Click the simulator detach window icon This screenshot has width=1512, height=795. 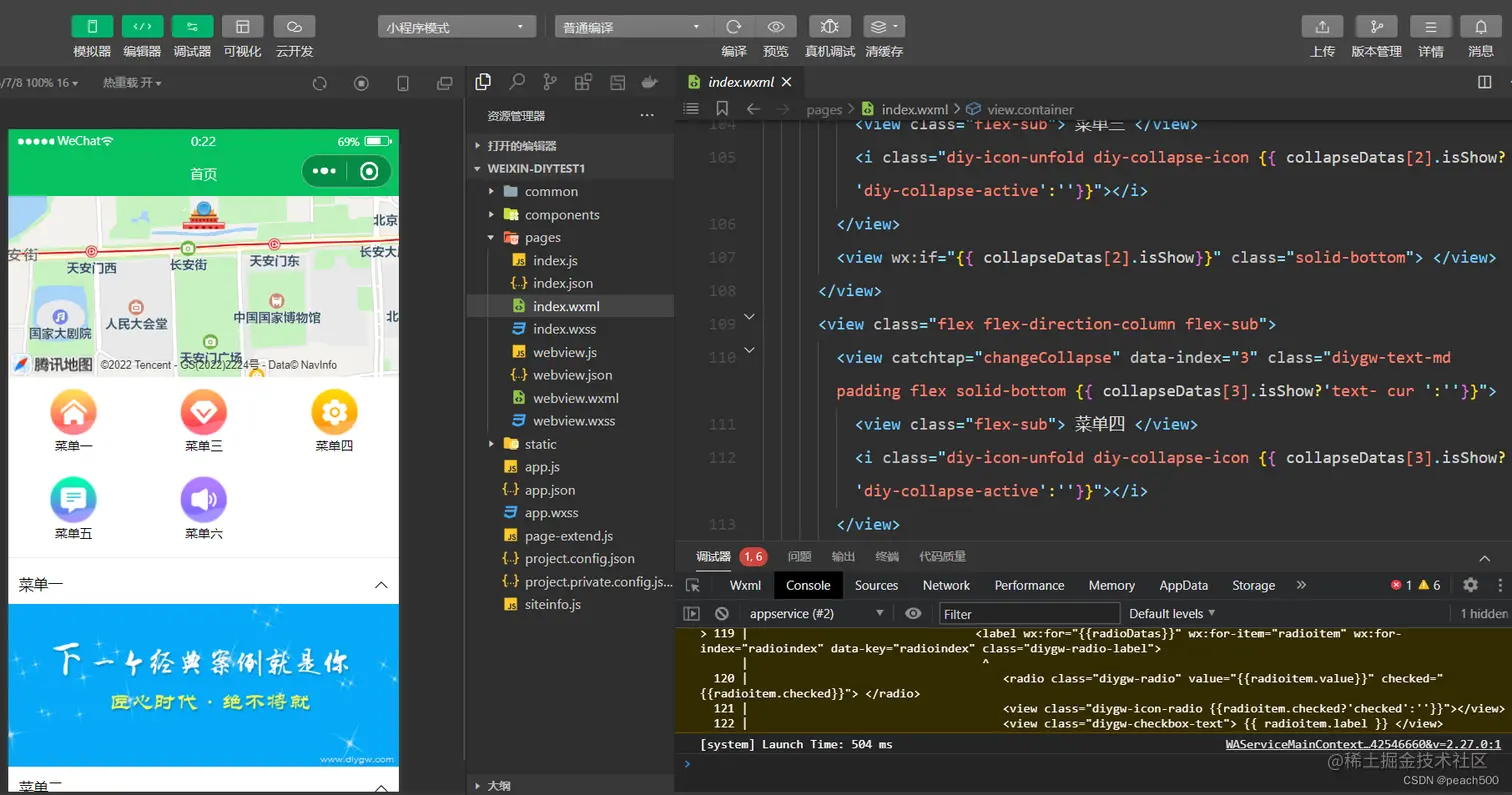tap(445, 83)
